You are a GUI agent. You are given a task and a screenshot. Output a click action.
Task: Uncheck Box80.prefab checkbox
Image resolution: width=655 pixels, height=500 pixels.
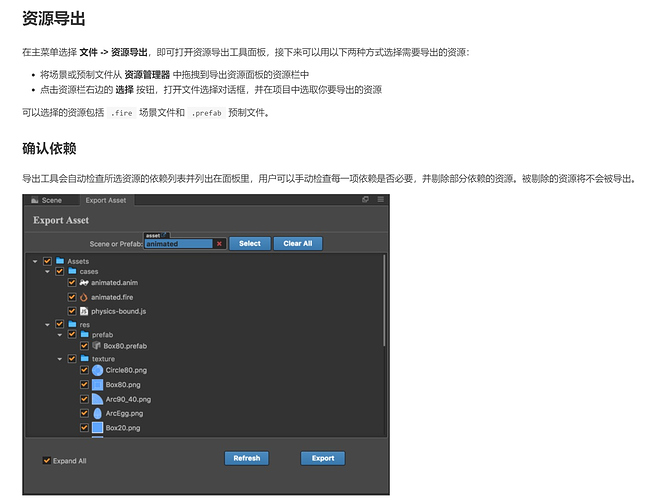[84, 345]
